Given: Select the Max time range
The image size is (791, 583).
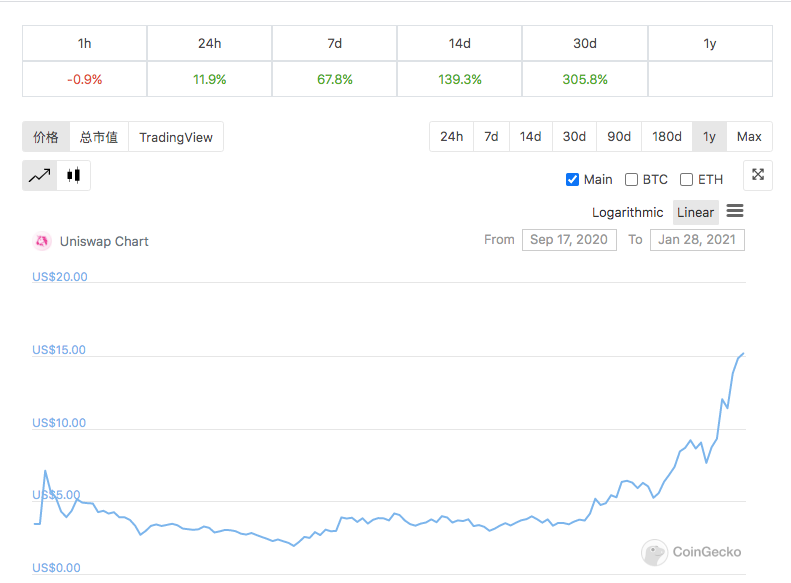Looking at the screenshot, I should (749, 137).
